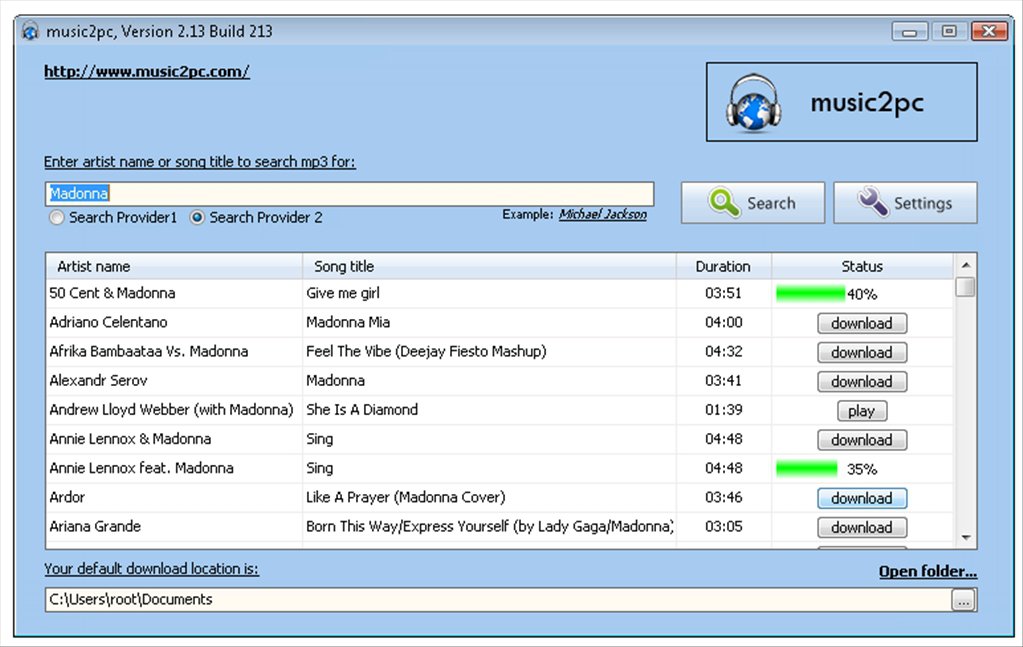Click the search text field containing Madonna
This screenshot has height=647, width=1023.
pyautogui.click(x=349, y=194)
